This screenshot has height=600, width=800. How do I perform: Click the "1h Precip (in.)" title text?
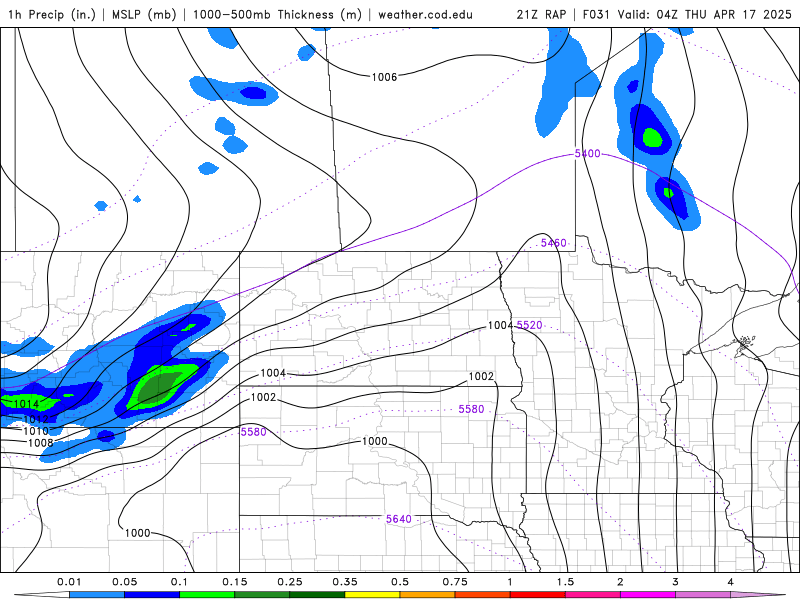(x=52, y=14)
